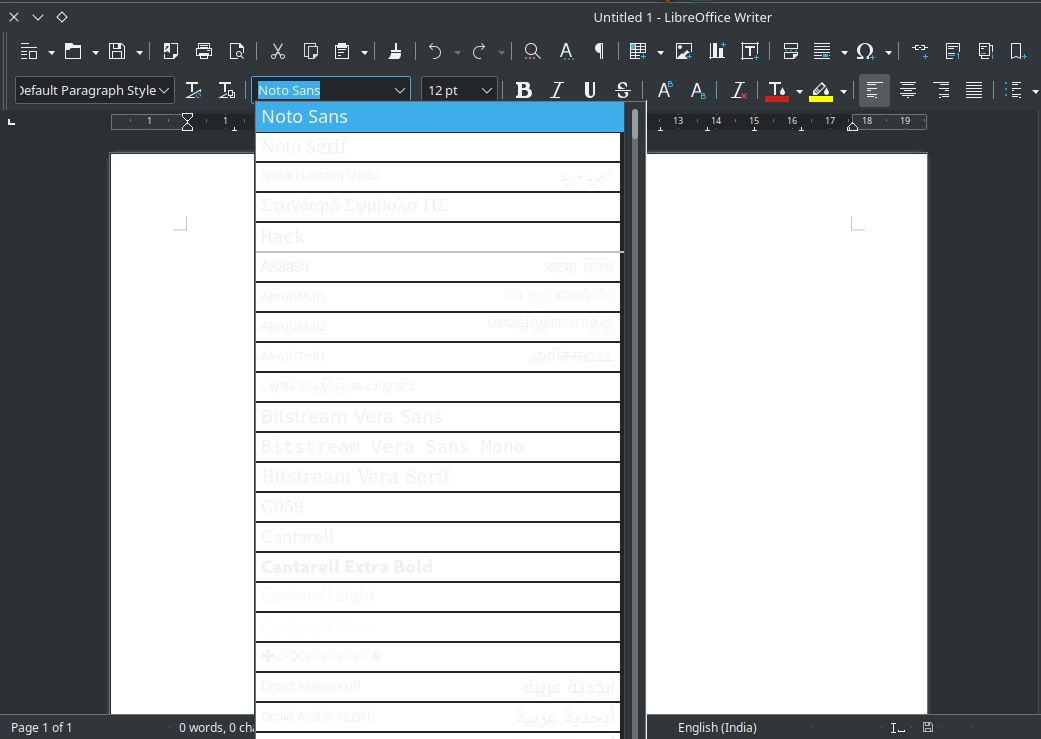The width and height of the screenshot is (1041, 739).
Task: Export document directly as PDF
Action: (x=170, y=51)
